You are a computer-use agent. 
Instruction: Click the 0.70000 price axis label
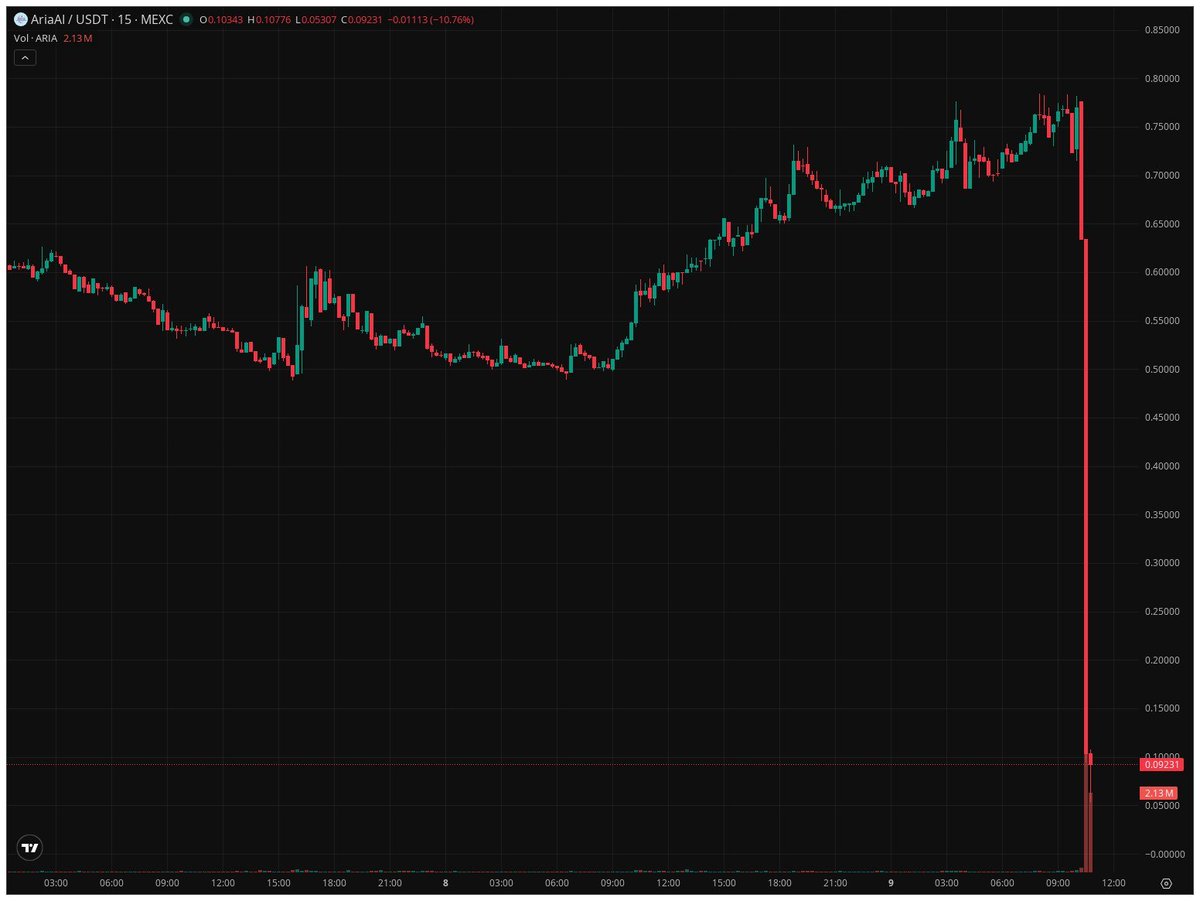1162,176
